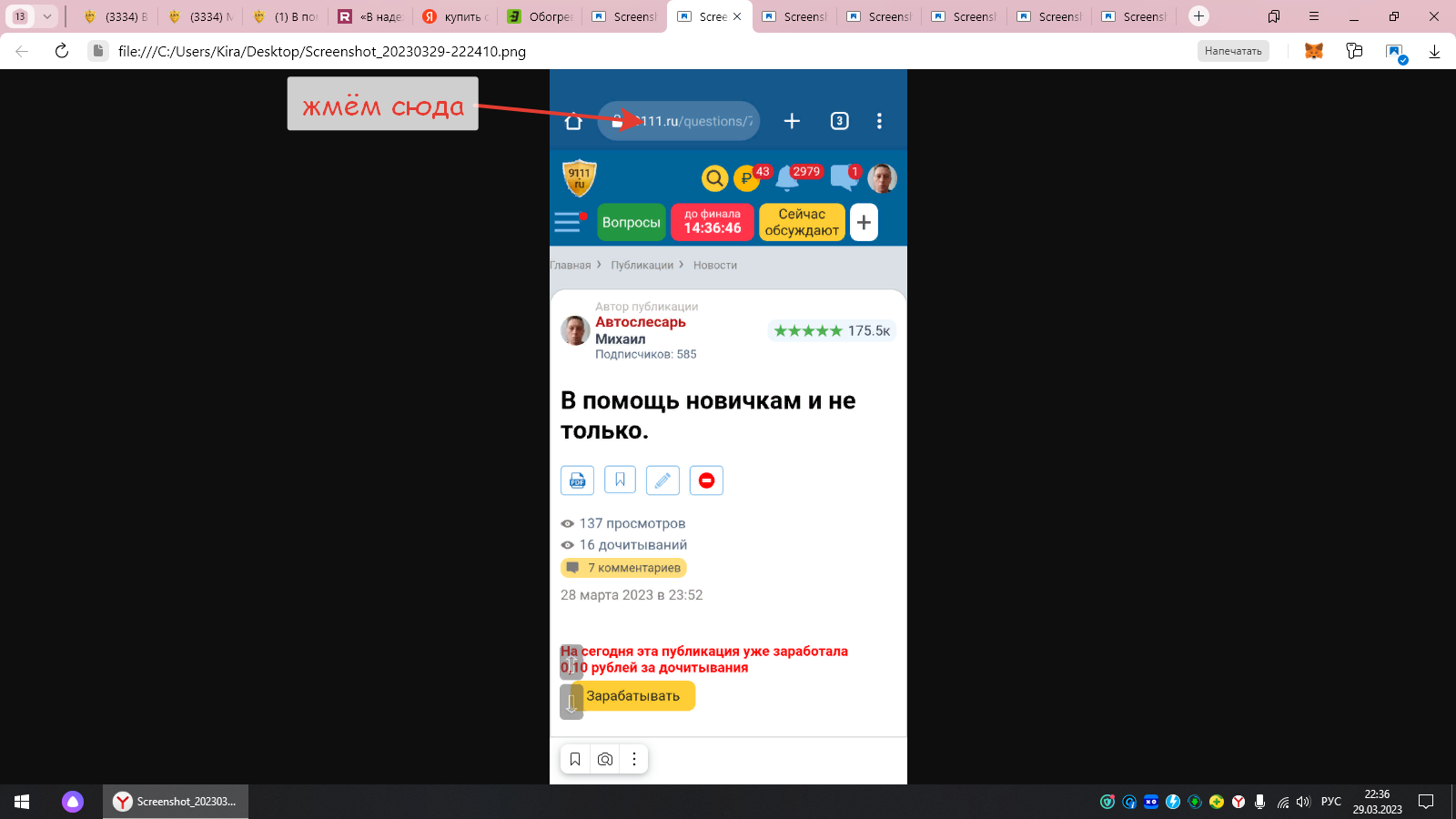Click the file path address bar
Image resolution: width=1456 pixels, height=819 pixels.
[322, 51]
